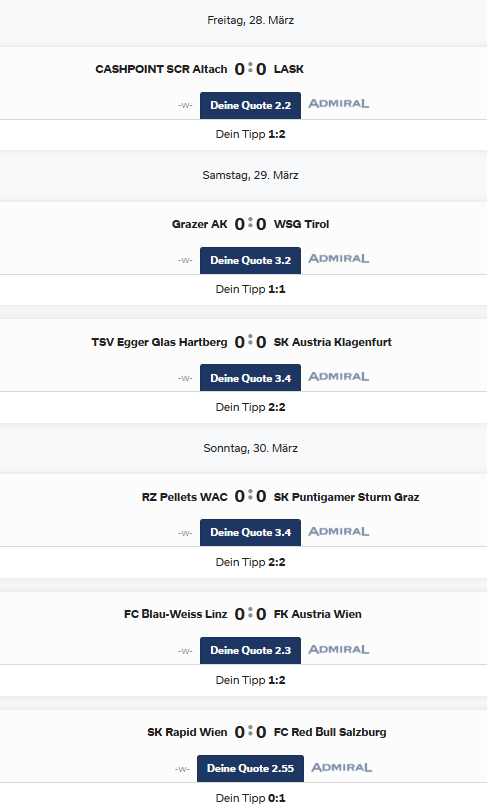Click the -w- marker in the Altach match

coord(185,106)
